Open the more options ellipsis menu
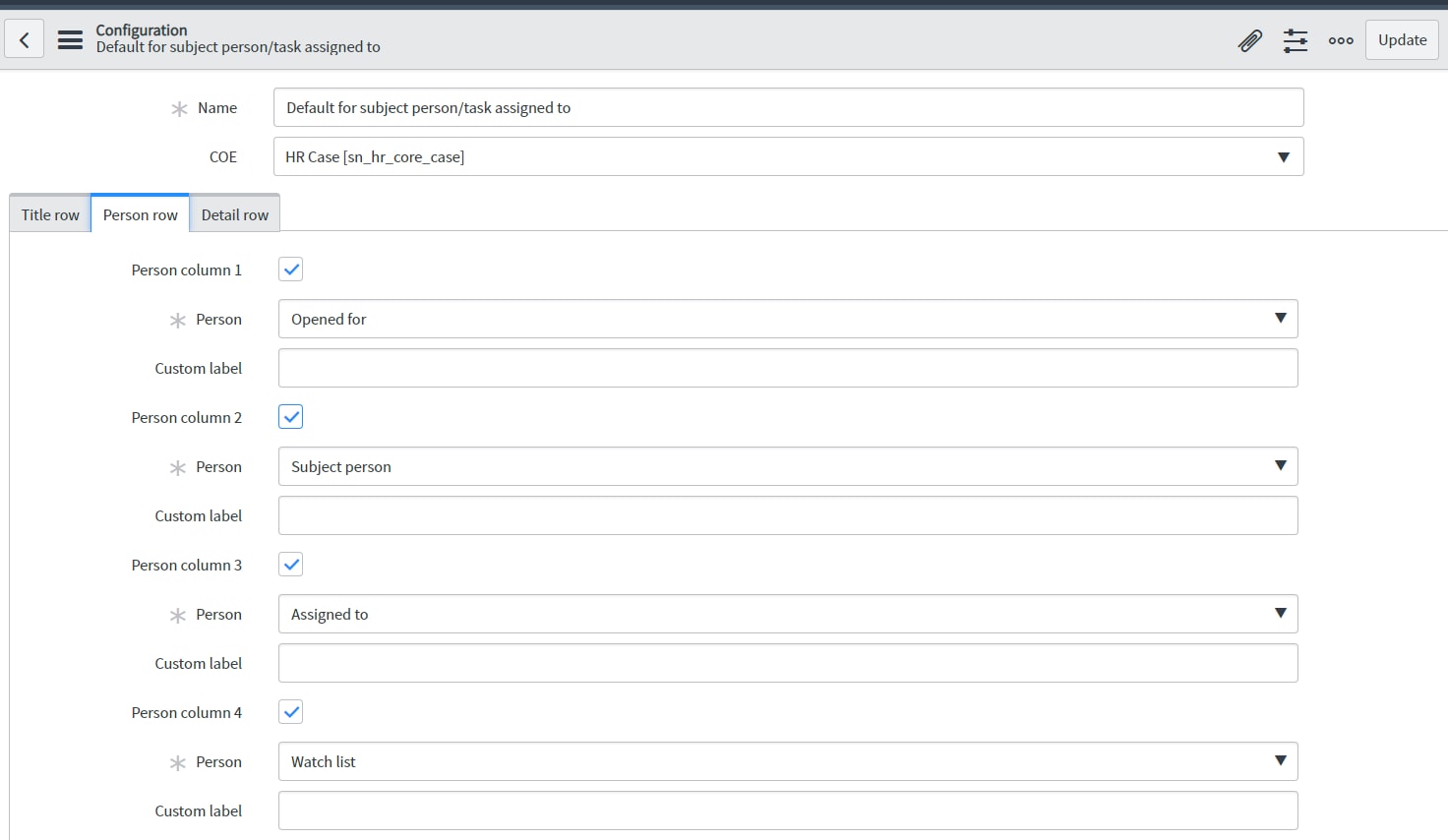The image size is (1448, 840). [x=1341, y=40]
